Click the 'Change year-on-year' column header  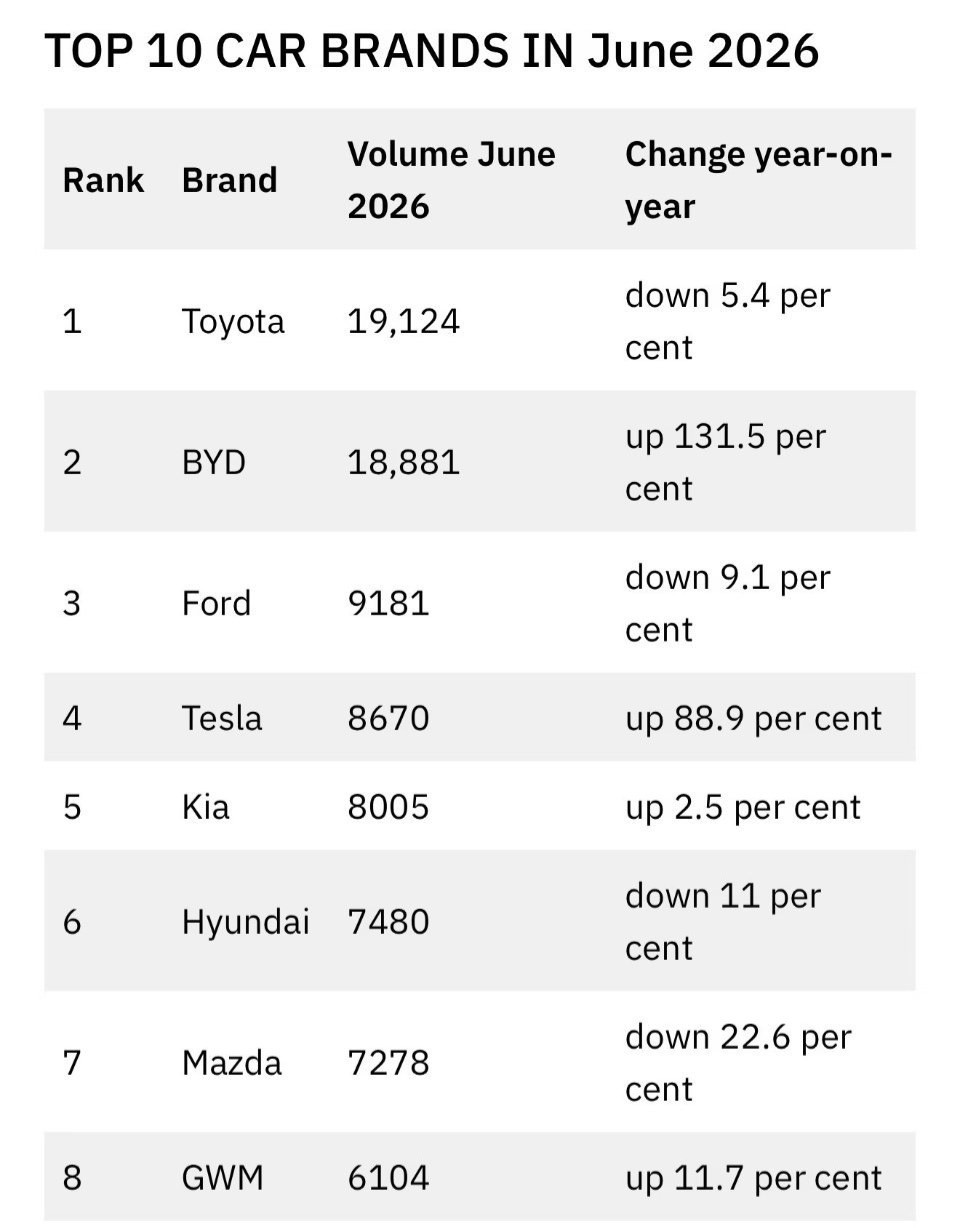pyautogui.click(x=758, y=180)
